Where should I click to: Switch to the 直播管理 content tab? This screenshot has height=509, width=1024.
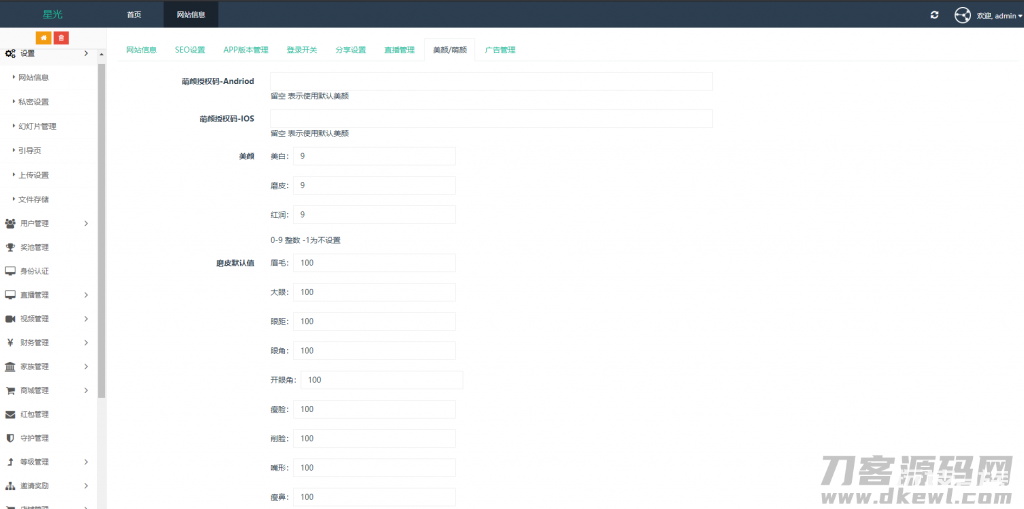coord(399,50)
